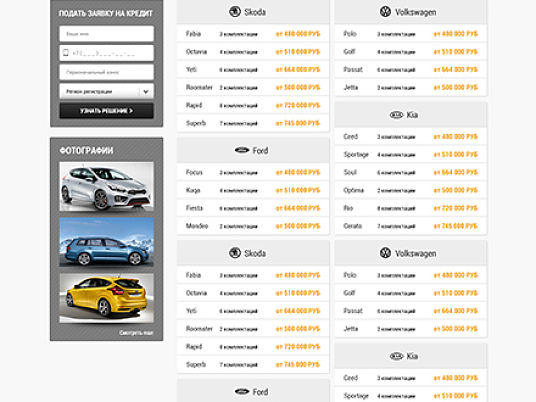Click the trim count in the Soul row

coord(396,173)
